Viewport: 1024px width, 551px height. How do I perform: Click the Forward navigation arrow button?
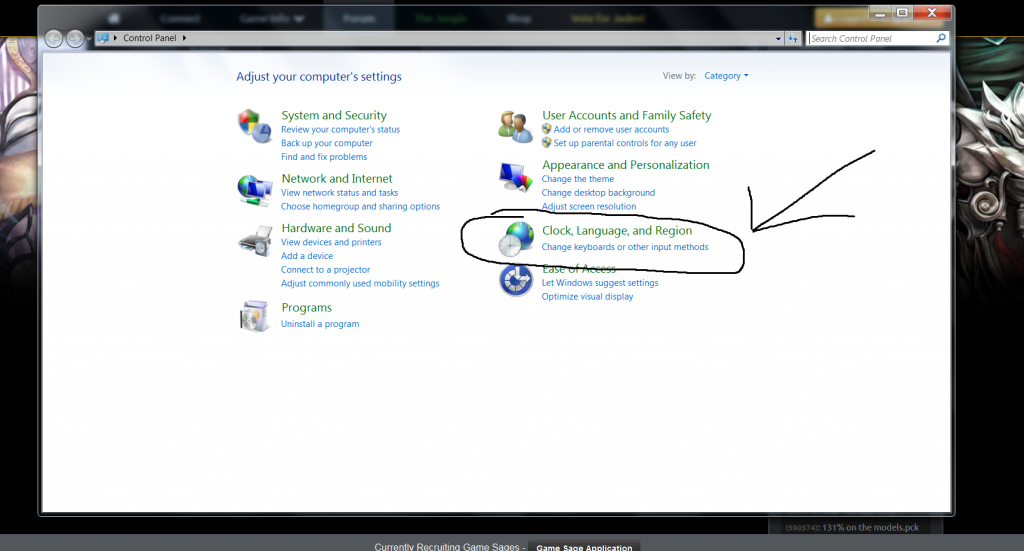(75, 39)
